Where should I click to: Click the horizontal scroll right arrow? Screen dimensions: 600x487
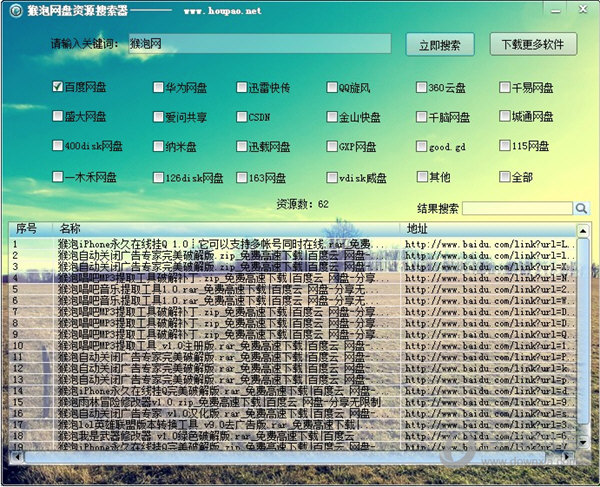pyautogui.click(x=568, y=456)
